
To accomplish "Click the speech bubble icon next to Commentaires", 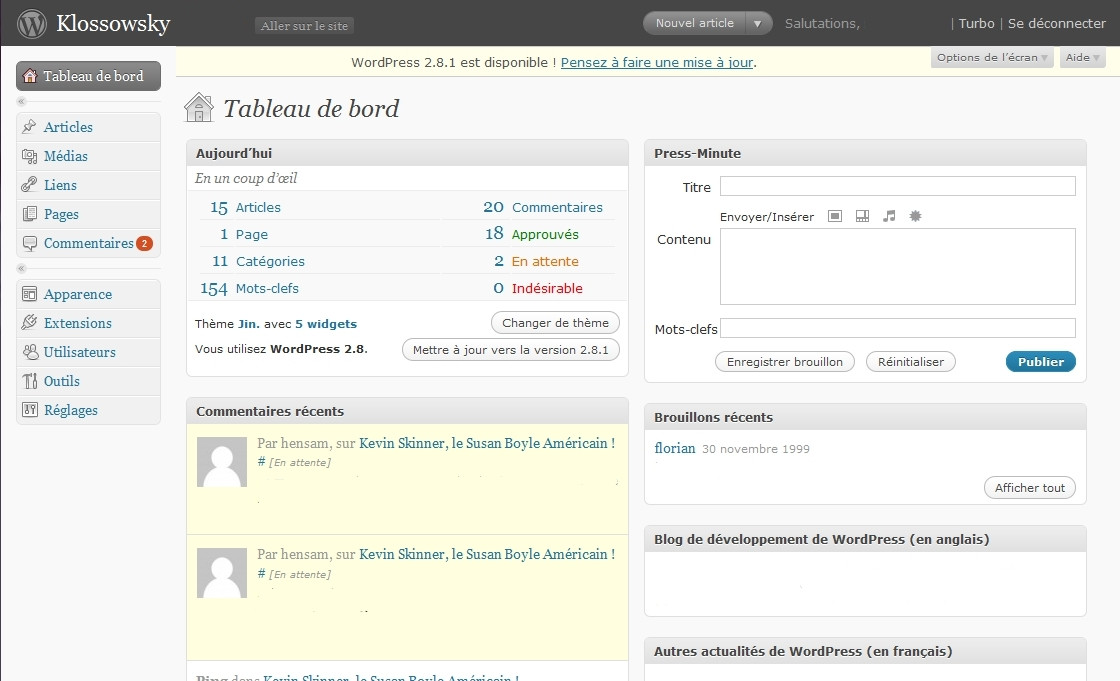I will [x=29, y=243].
